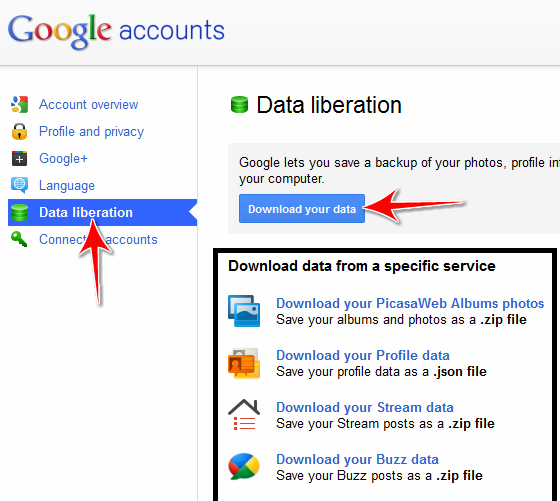
Task: Open the Download your Profile data link
Action: 363,355
